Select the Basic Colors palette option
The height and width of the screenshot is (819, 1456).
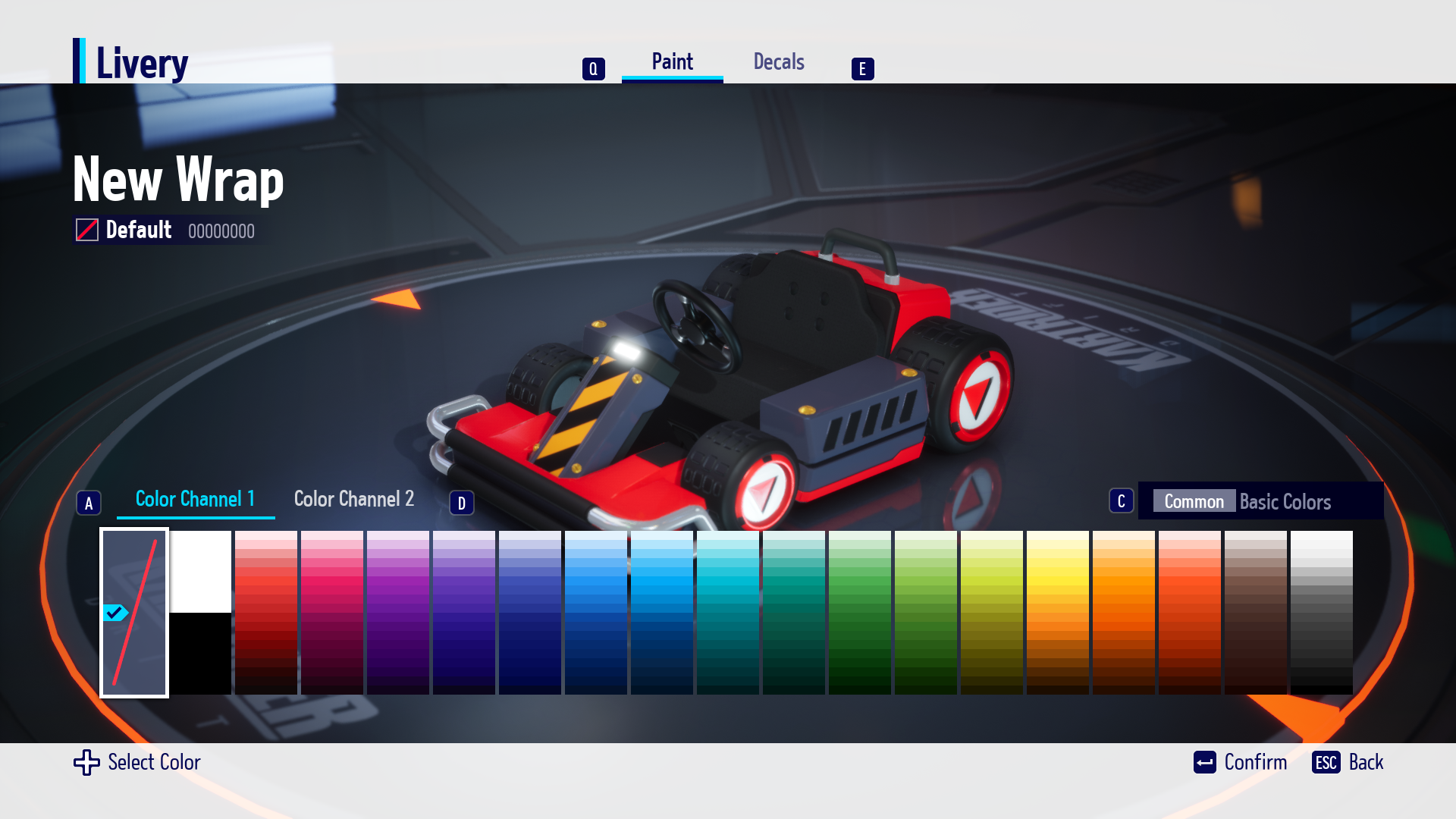coord(1285,502)
